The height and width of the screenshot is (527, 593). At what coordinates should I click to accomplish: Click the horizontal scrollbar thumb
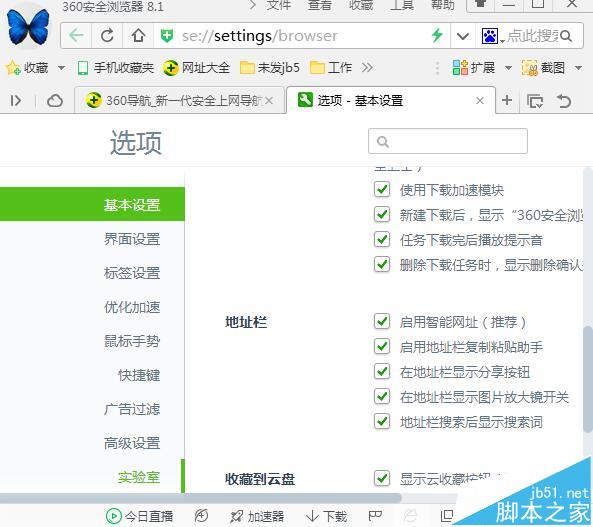coord(200,498)
